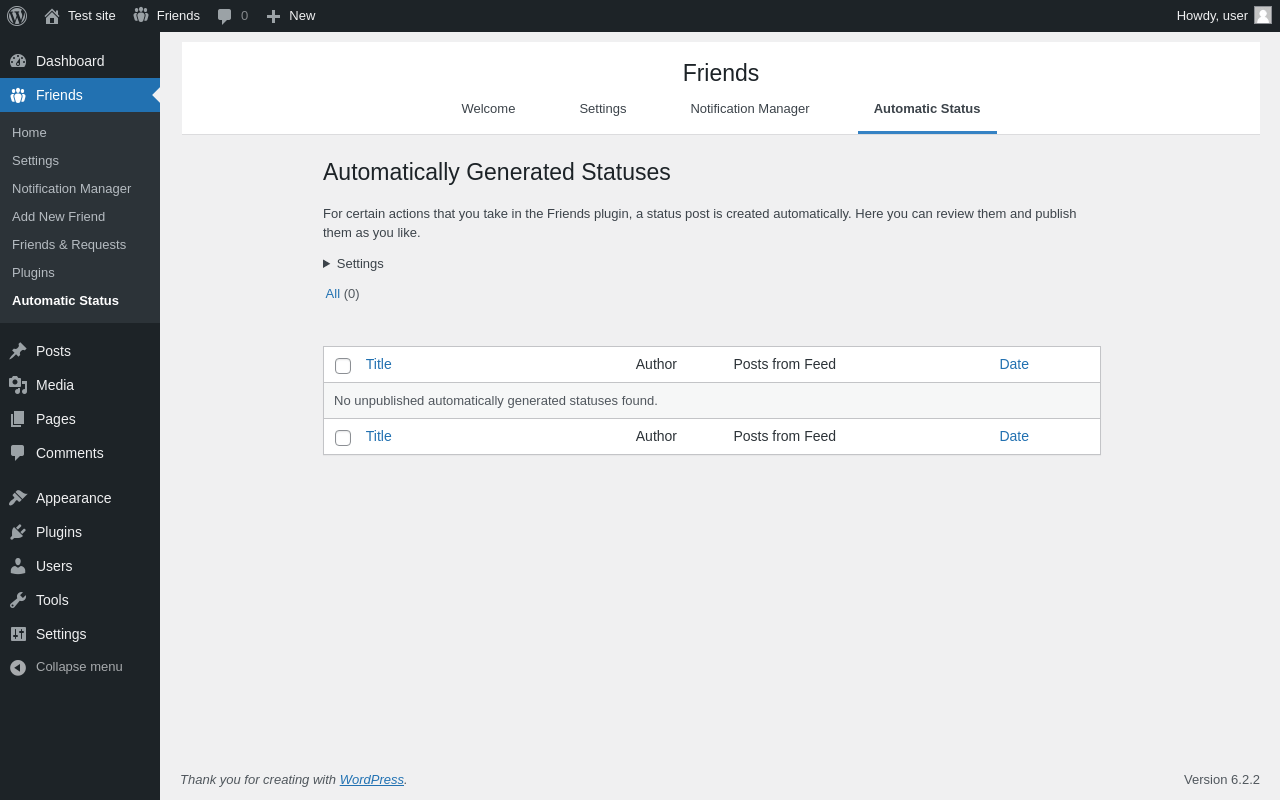Switch to the Notification Manager tab
Screen dimensions: 1280x800
[750, 109]
